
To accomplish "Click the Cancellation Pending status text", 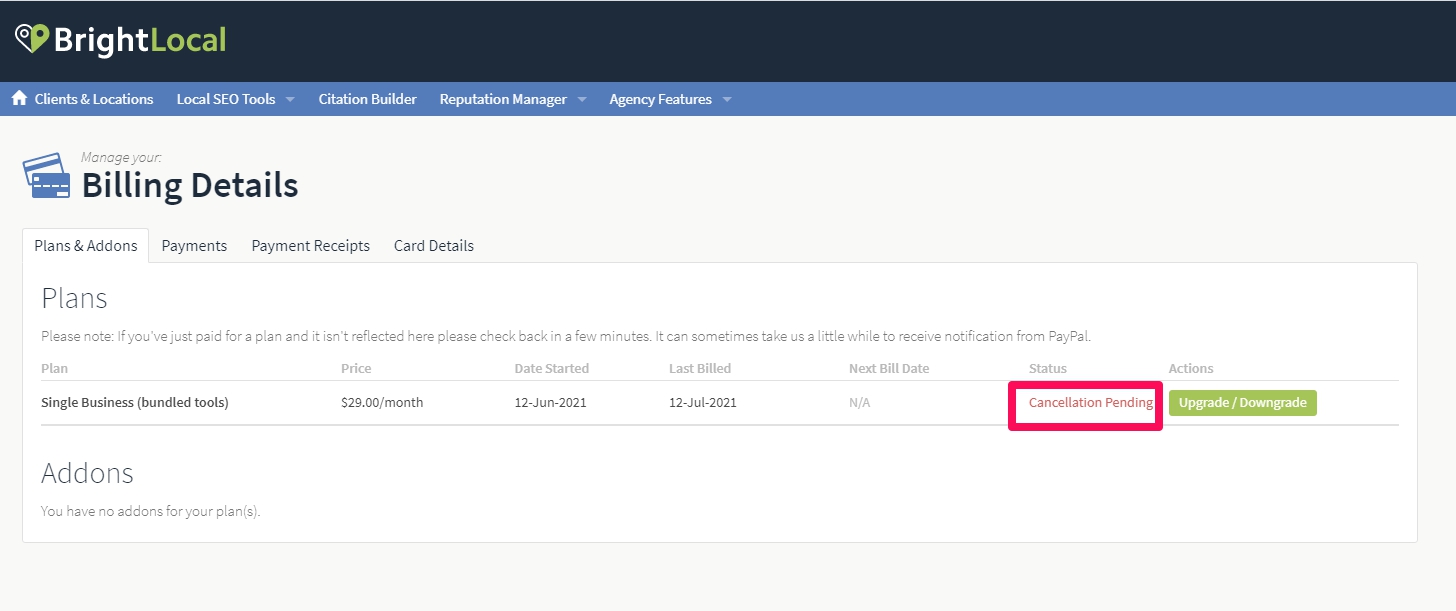I will [1090, 403].
